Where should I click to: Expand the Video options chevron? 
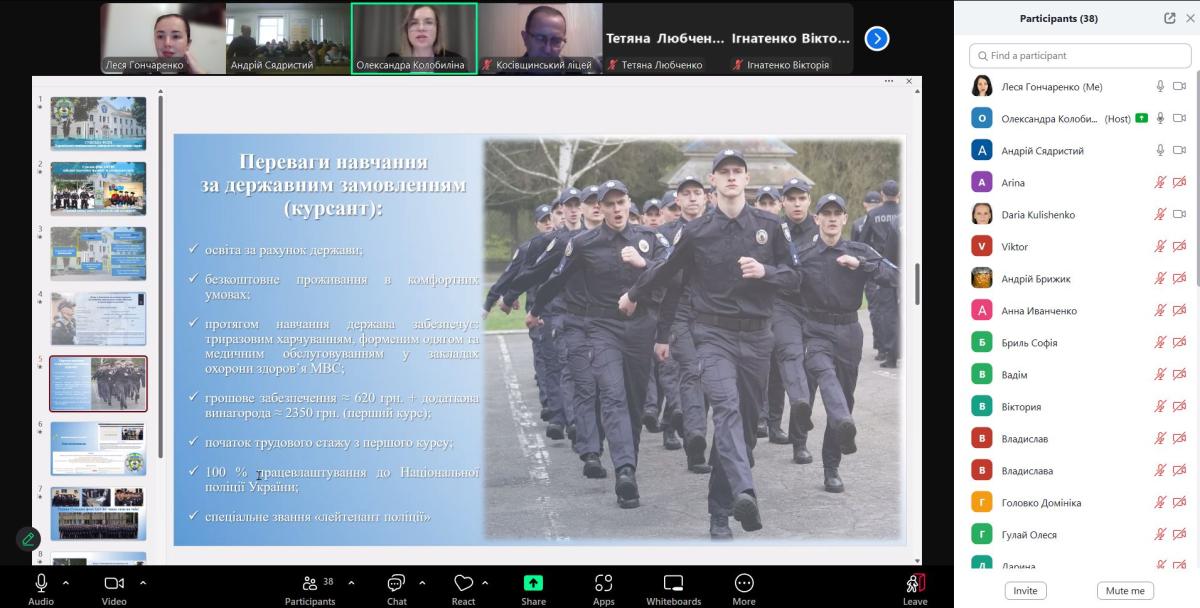pyautogui.click(x=143, y=582)
